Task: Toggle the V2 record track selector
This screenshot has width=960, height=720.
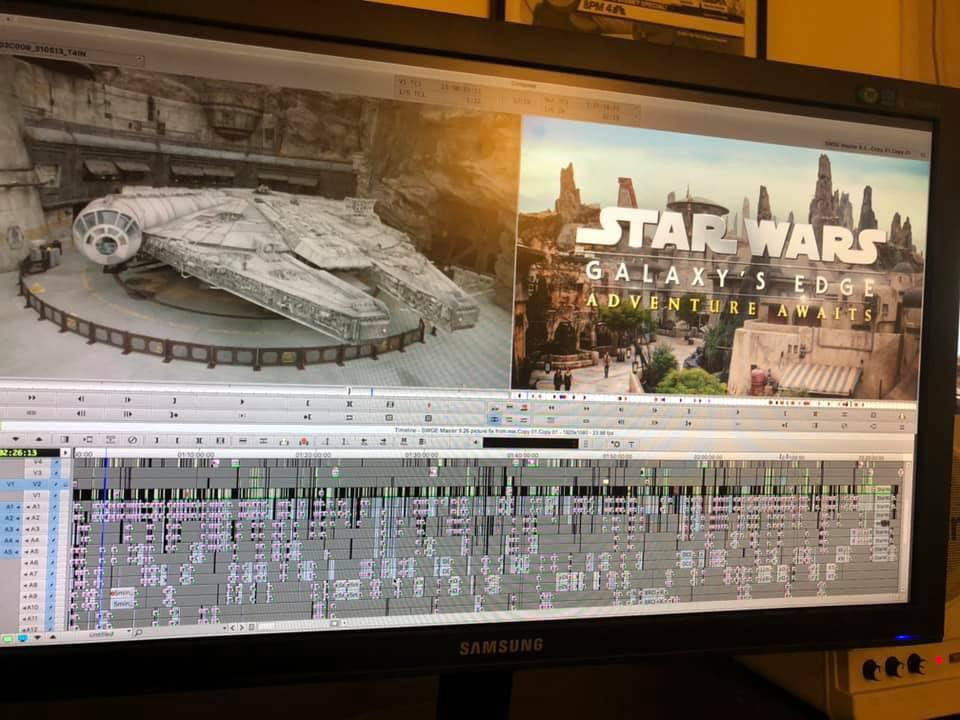Action: coord(37,483)
